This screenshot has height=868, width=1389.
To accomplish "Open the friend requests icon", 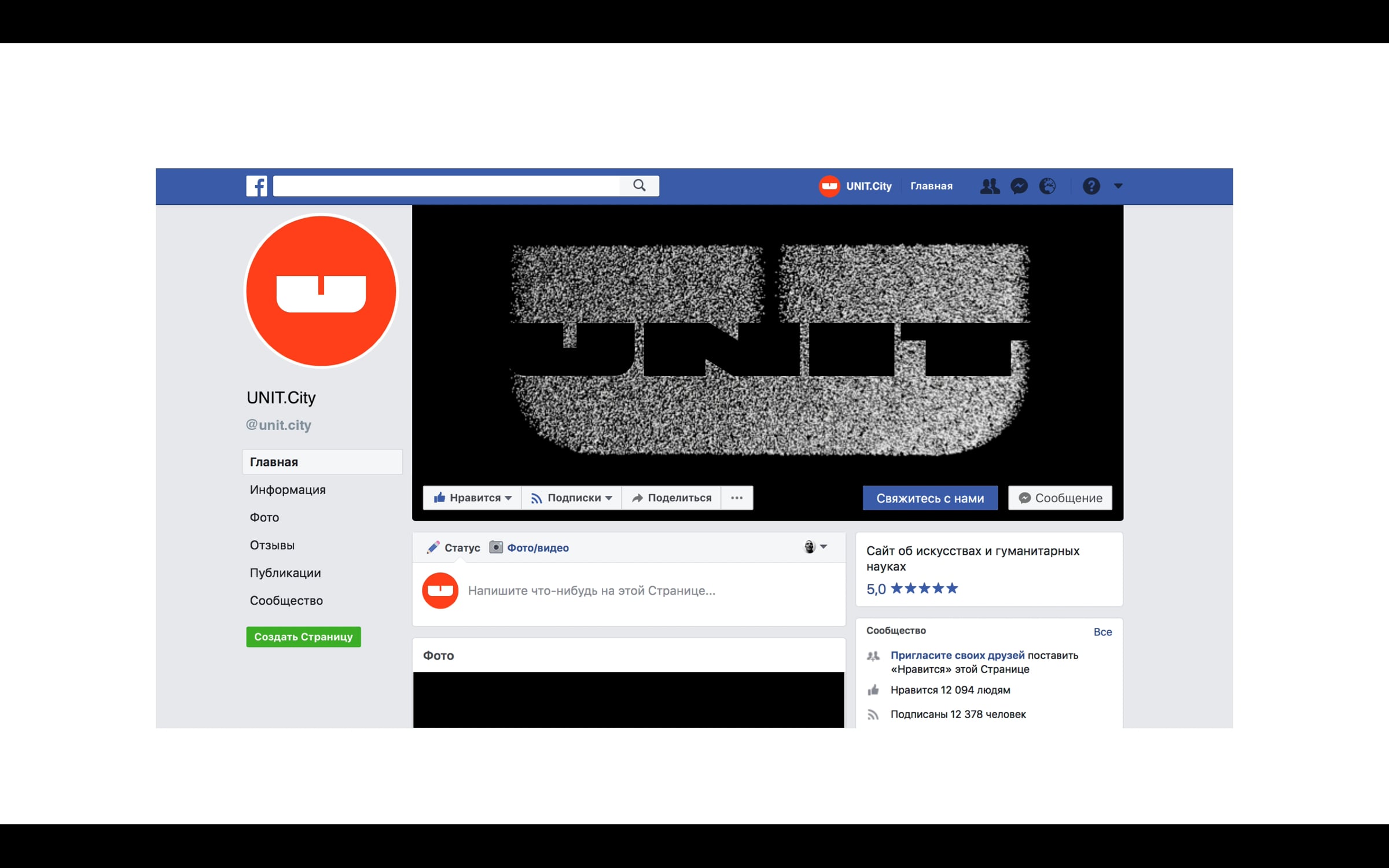I will click(x=989, y=186).
